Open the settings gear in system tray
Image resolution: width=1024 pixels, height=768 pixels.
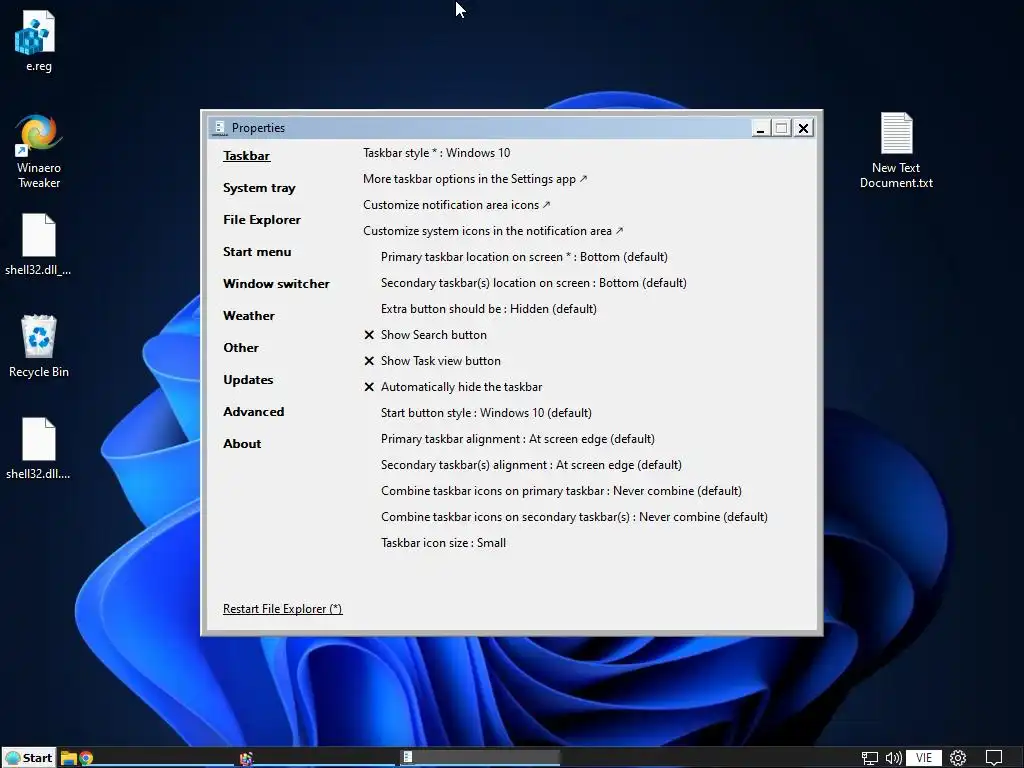958,758
